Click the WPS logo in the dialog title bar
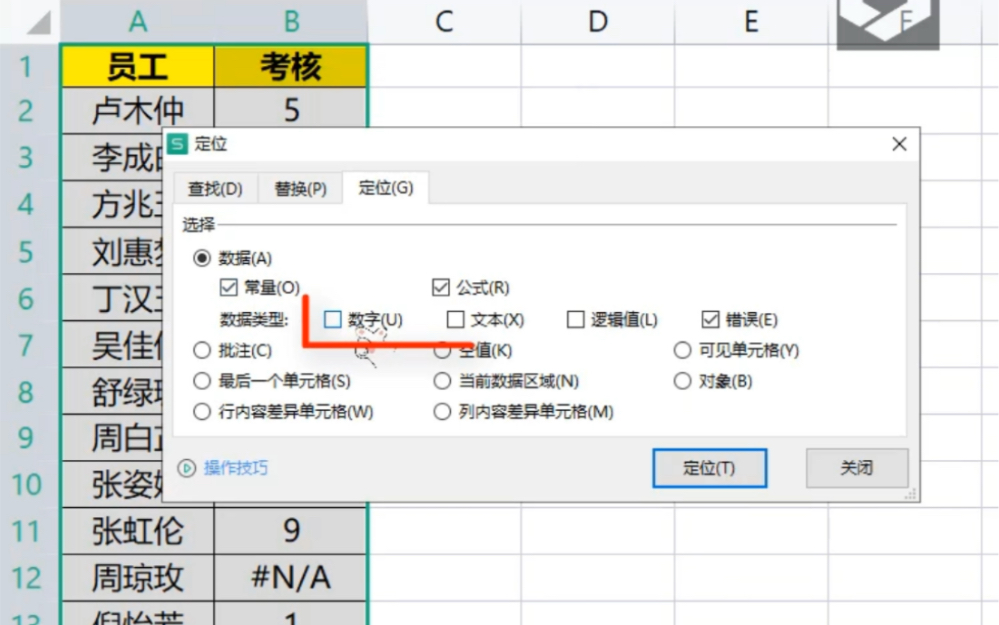This screenshot has width=999, height=625. (x=178, y=144)
